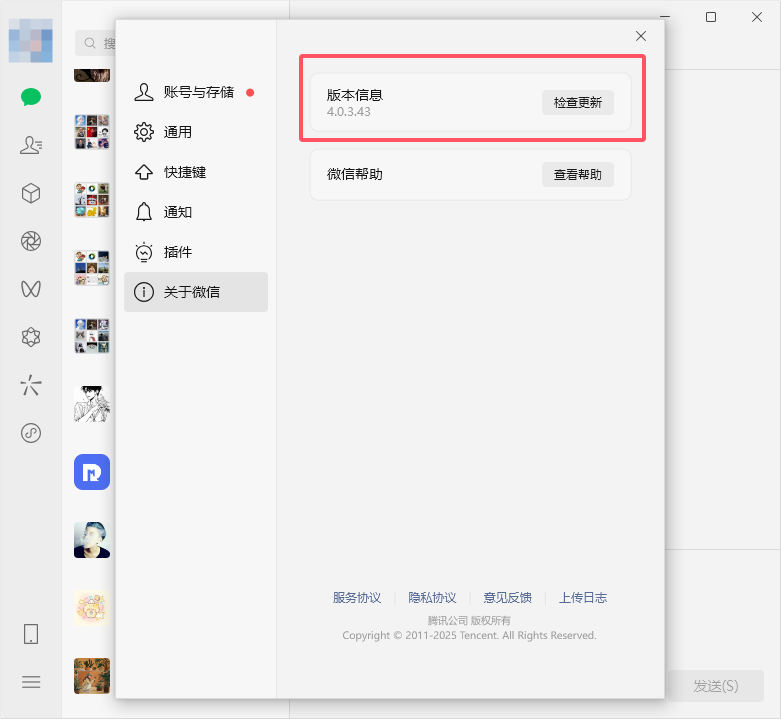Open the Channels butterfly icon
This screenshot has width=781, height=719.
point(31,289)
